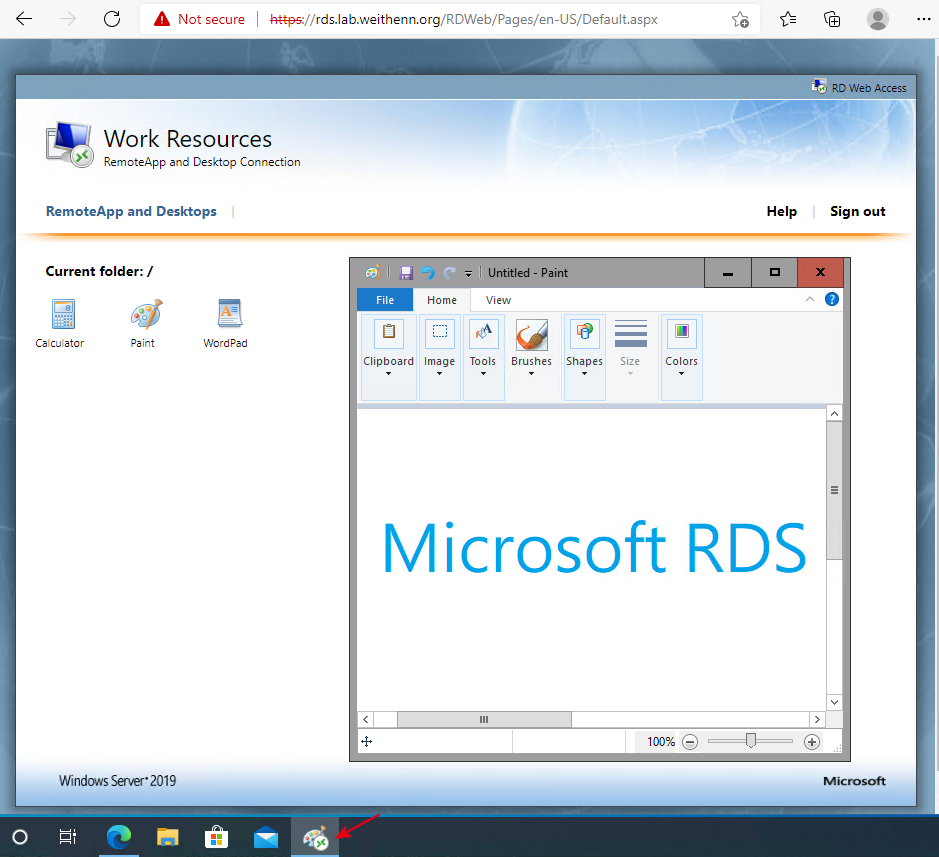
Task: Click the zoom in plus button
Action: 811,742
